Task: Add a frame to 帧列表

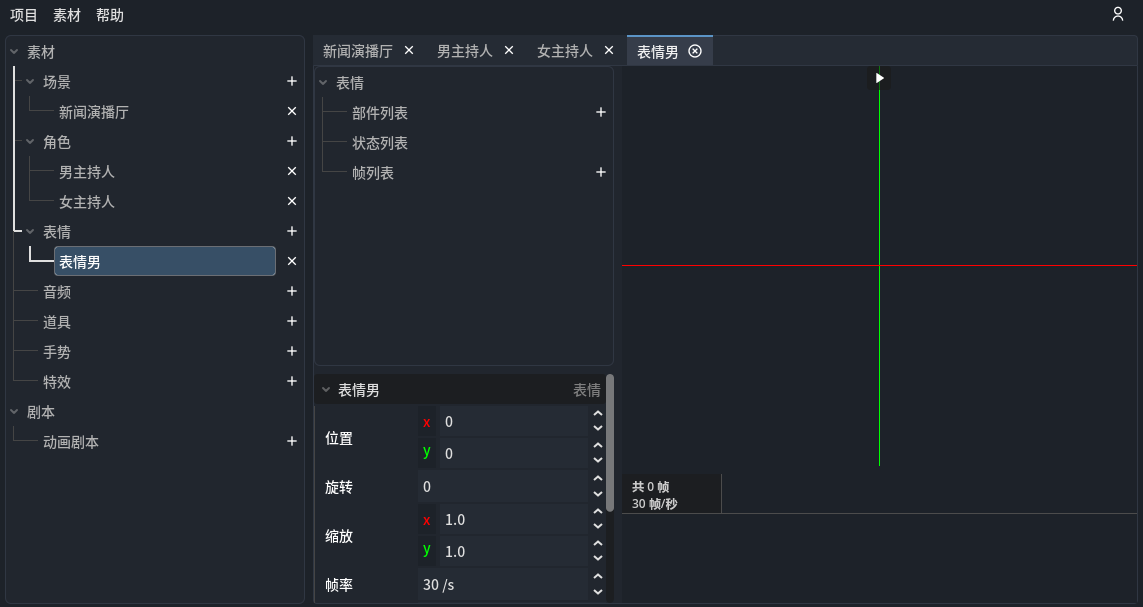Action: pos(601,173)
